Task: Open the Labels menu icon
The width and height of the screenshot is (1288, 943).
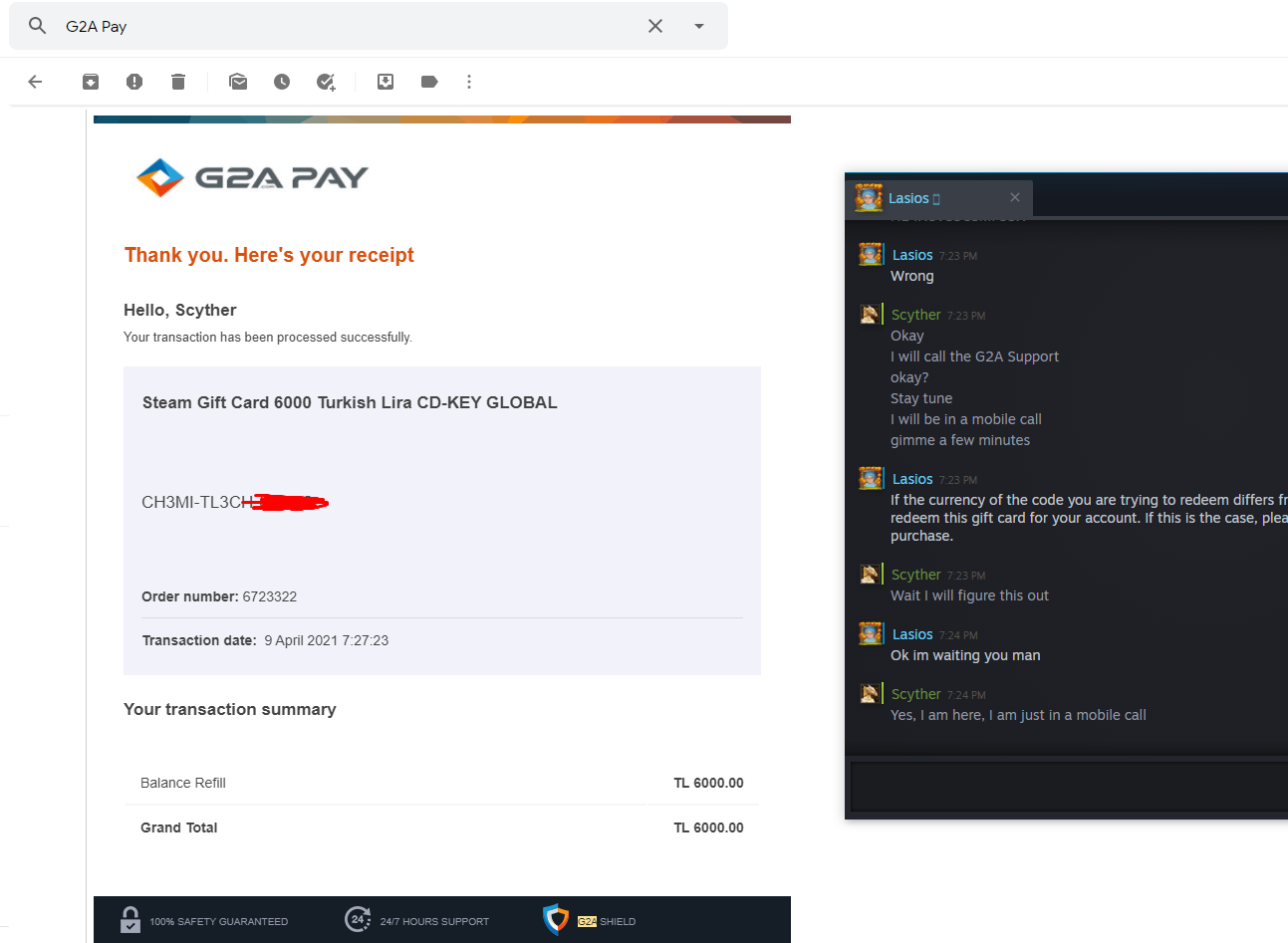Action: tap(429, 82)
